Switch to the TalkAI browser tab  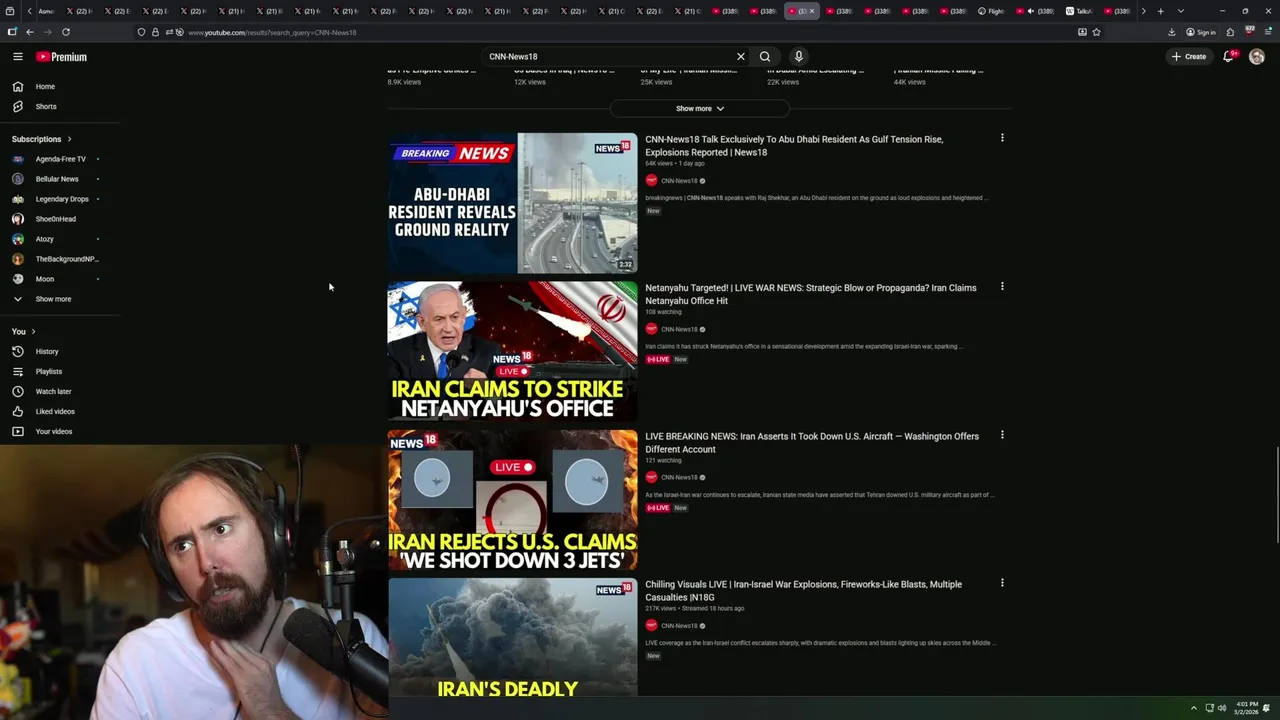[1078, 11]
